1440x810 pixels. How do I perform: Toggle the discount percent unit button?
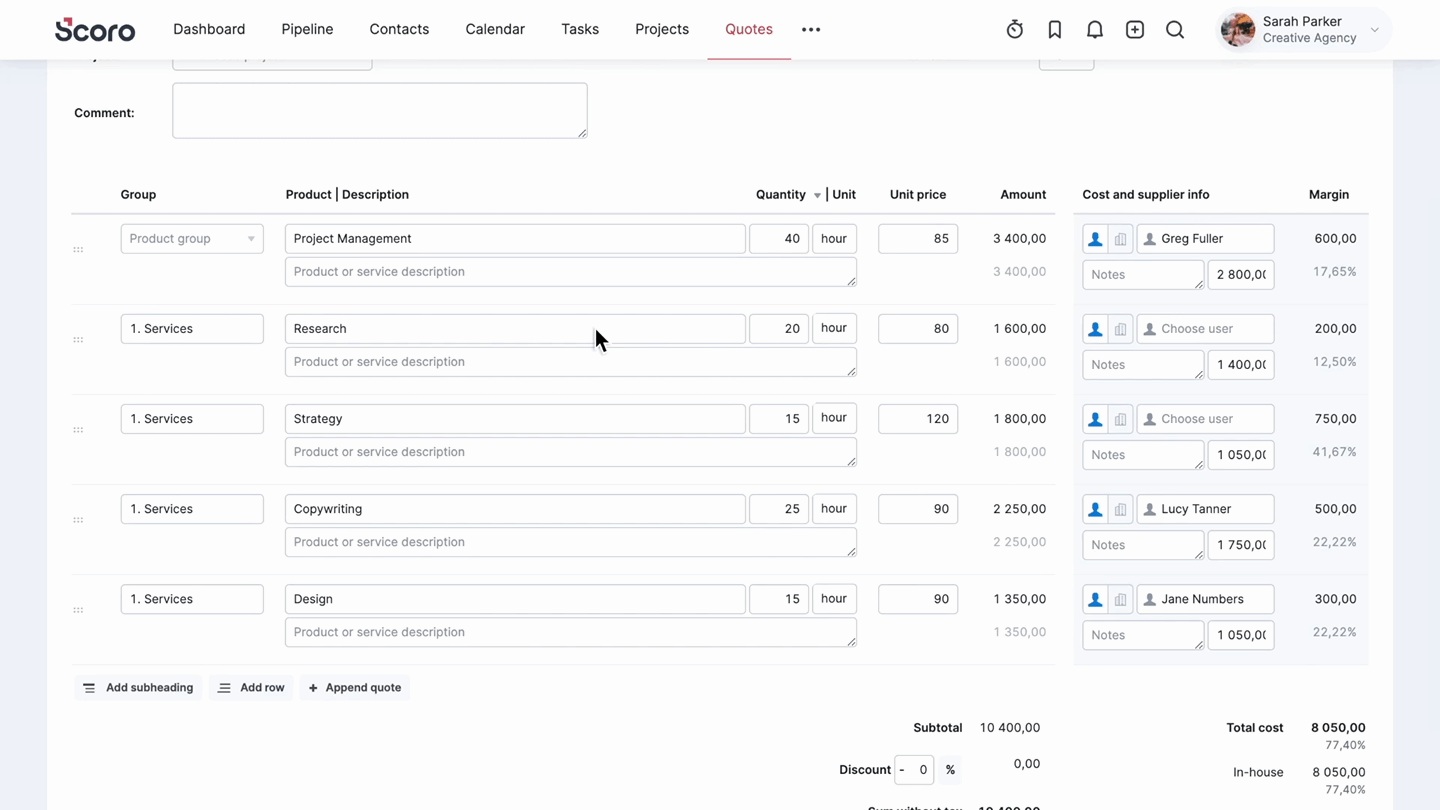(950, 770)
